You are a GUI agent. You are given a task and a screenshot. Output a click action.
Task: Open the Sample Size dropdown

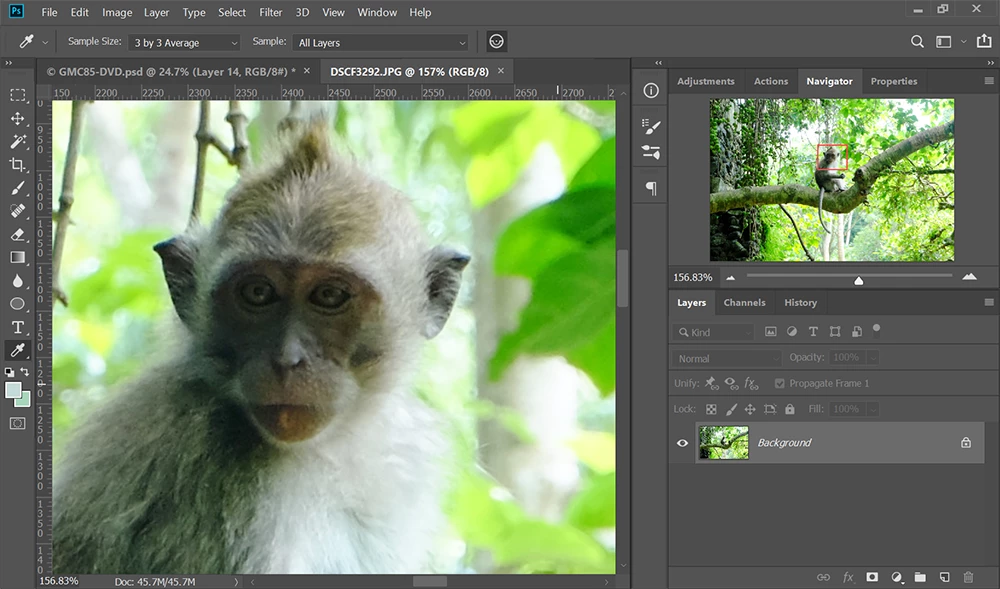click(x=186, y=43)
